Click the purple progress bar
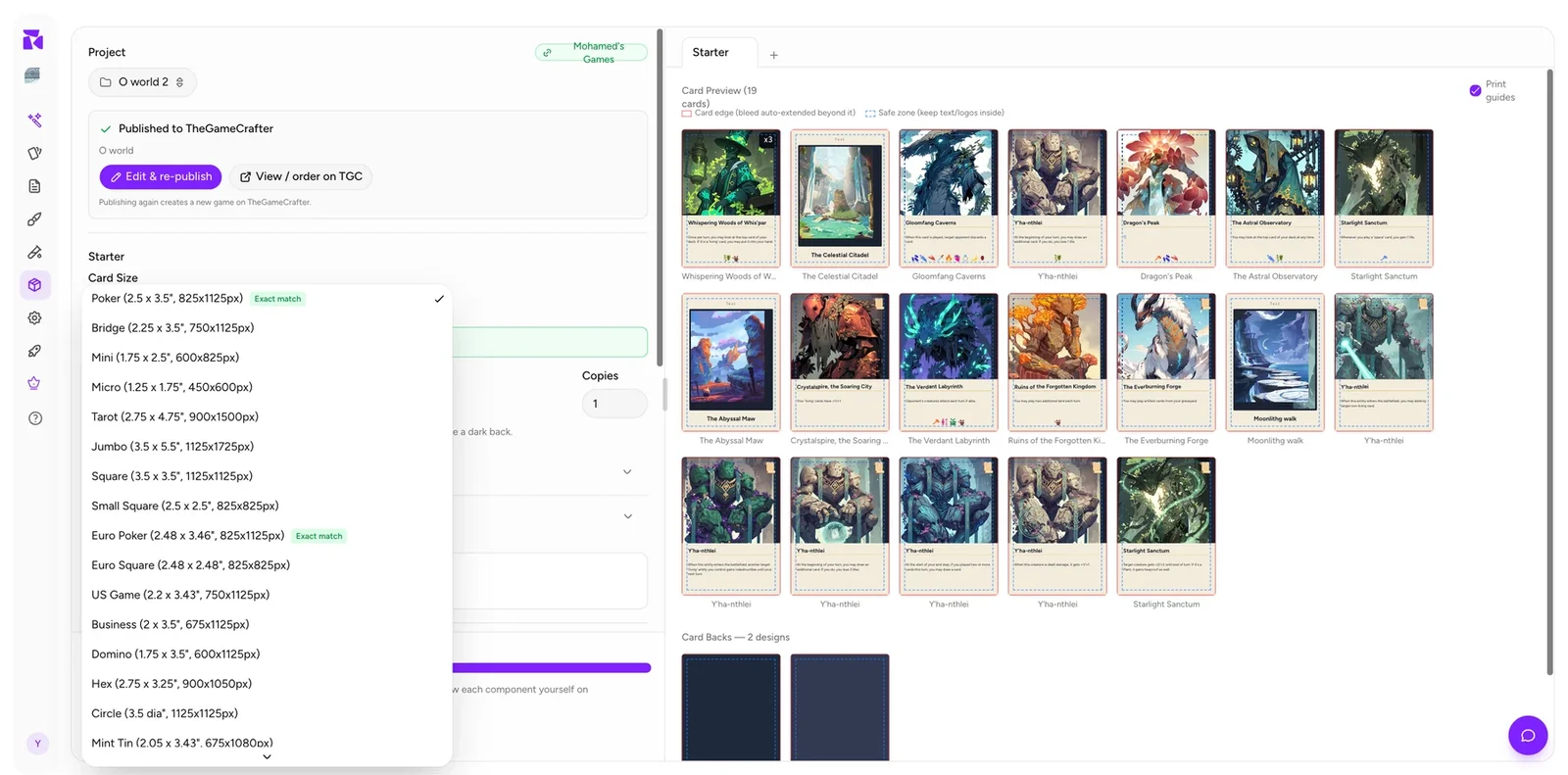This screenshot has width=1568, height=775. (x=552, y=668)
